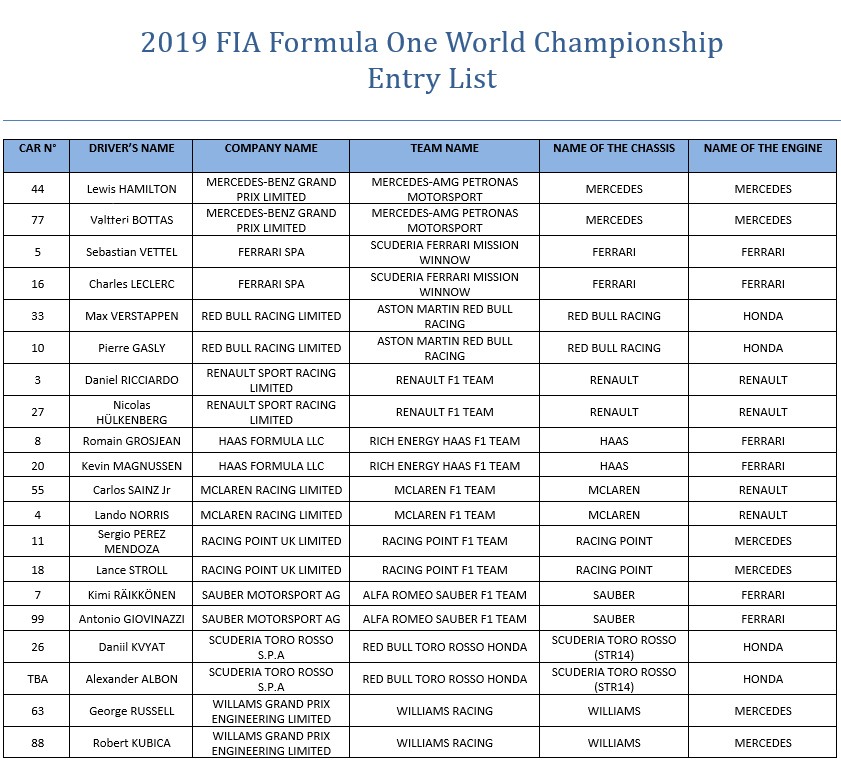Click the RICH ENERGY HAAS F1 TEAM cell for Grosjean

click(444, 441)
